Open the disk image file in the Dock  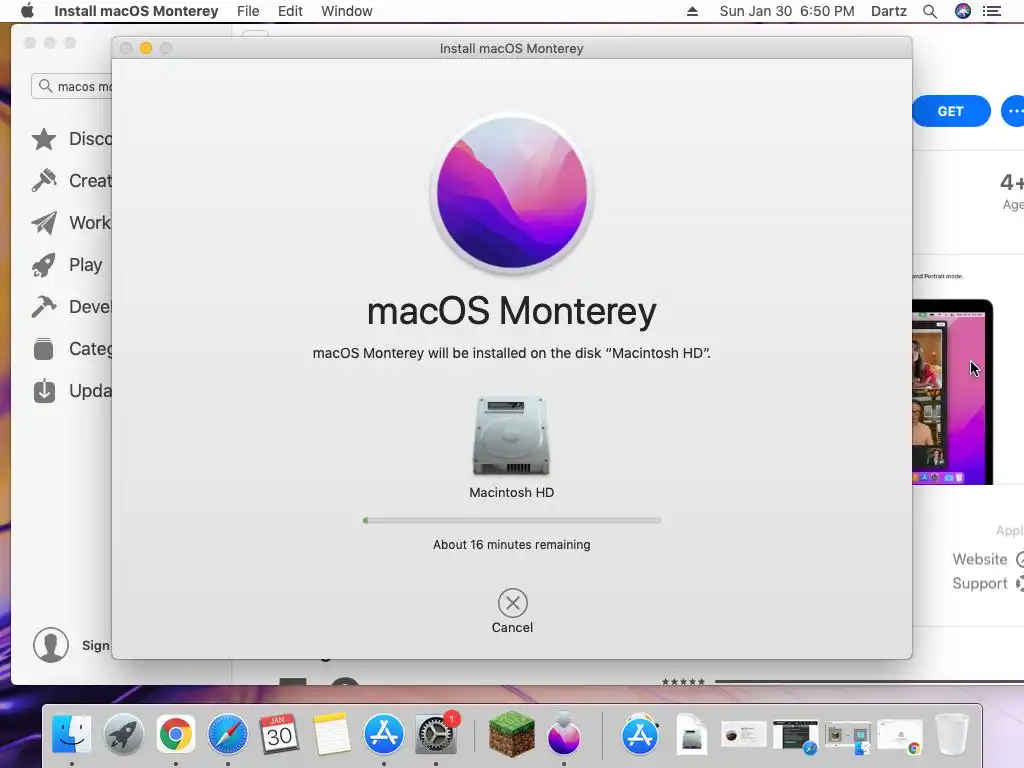pyautogui.click(x=691, y=734)
